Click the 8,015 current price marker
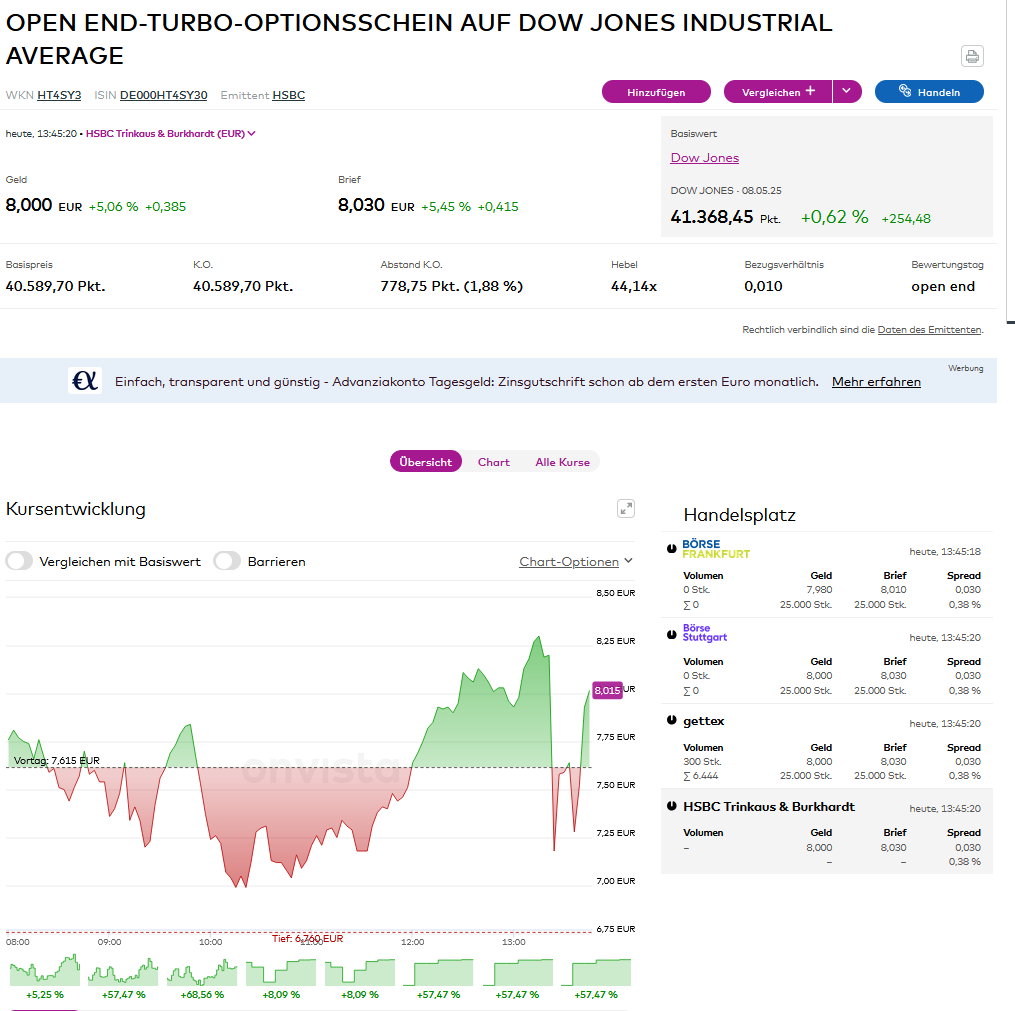1015x1011 pixels. pos(607,690)
